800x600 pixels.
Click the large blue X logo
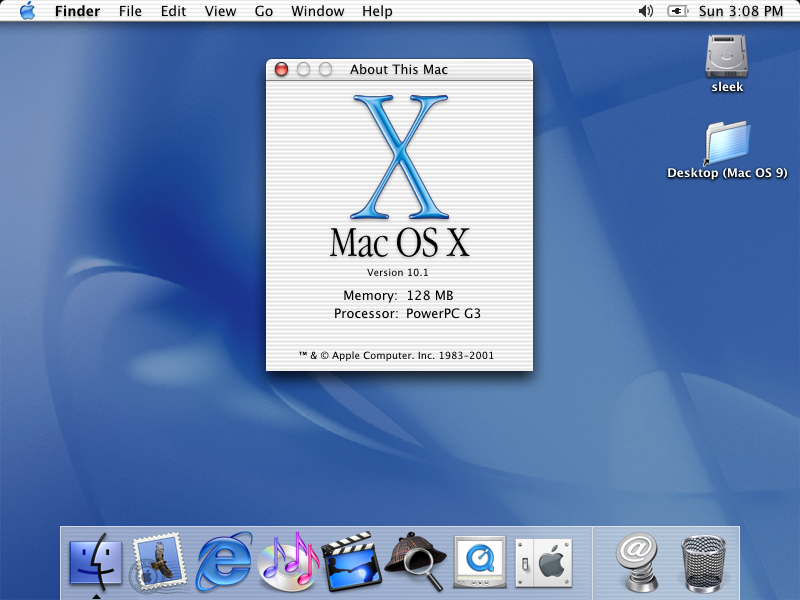click(x=399, y=157)
